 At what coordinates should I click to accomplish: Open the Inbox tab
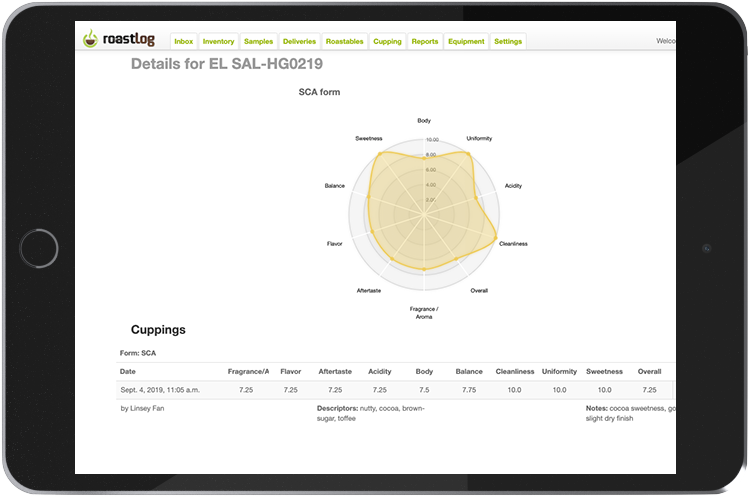click(x=183, y=42)
